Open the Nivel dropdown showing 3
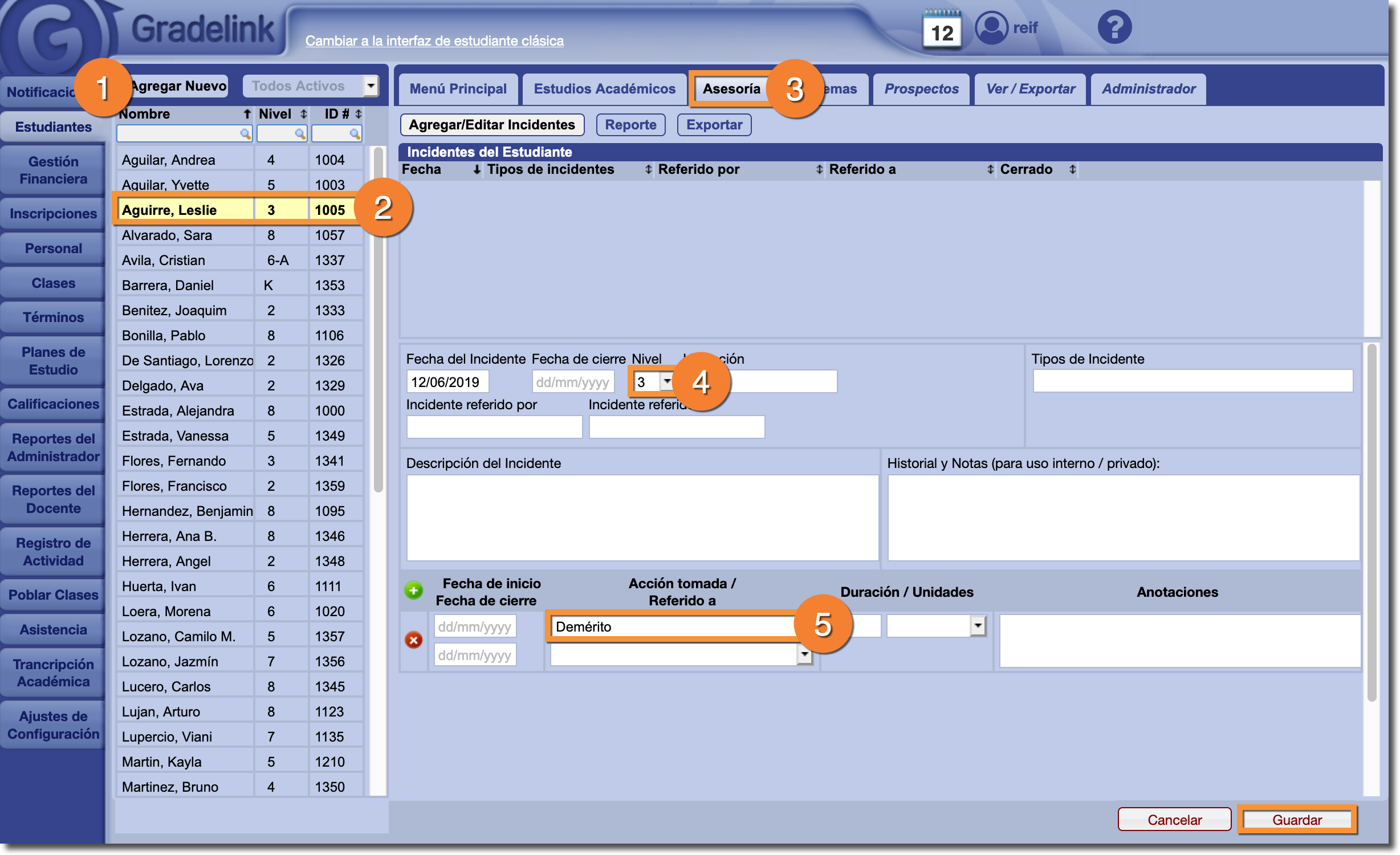 pos(666,381)
